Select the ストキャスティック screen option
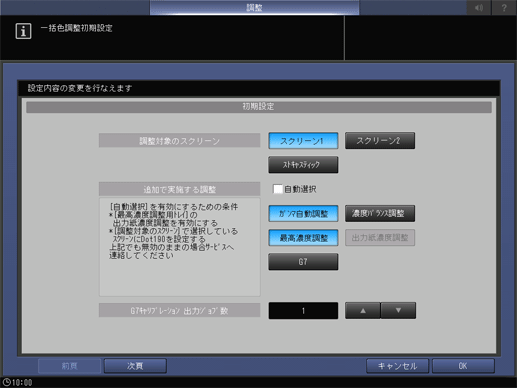Image resolution: width=517 pixels, height=388 pixels. (303, 165)
